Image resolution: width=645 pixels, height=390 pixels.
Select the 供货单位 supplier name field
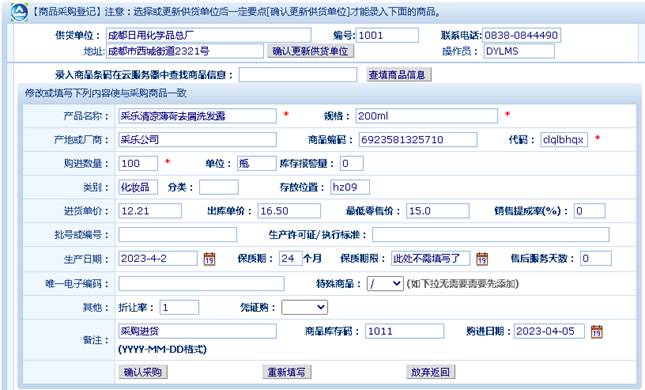(209, 35)
